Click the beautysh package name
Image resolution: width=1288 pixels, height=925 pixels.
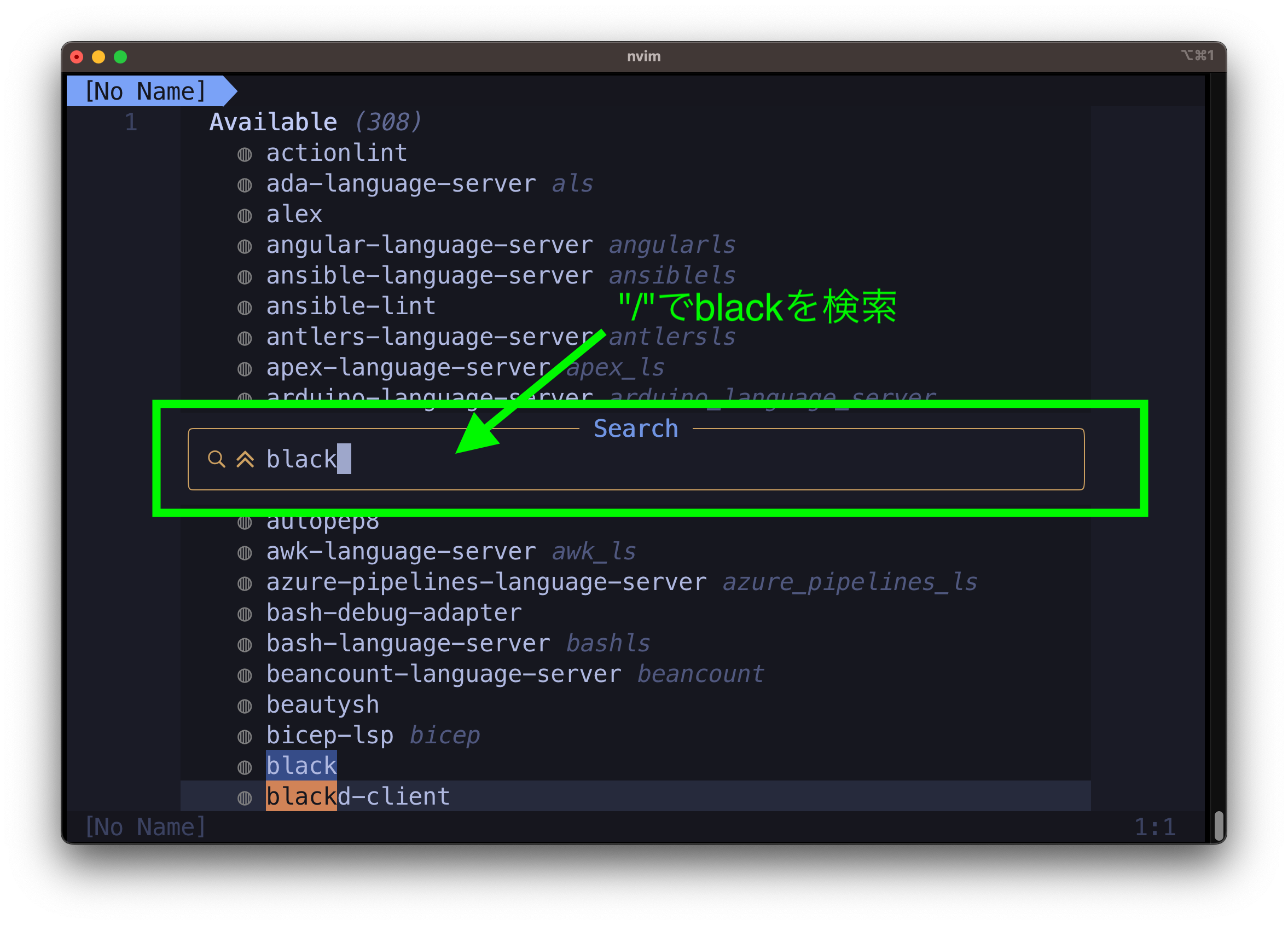coord(323,705)
